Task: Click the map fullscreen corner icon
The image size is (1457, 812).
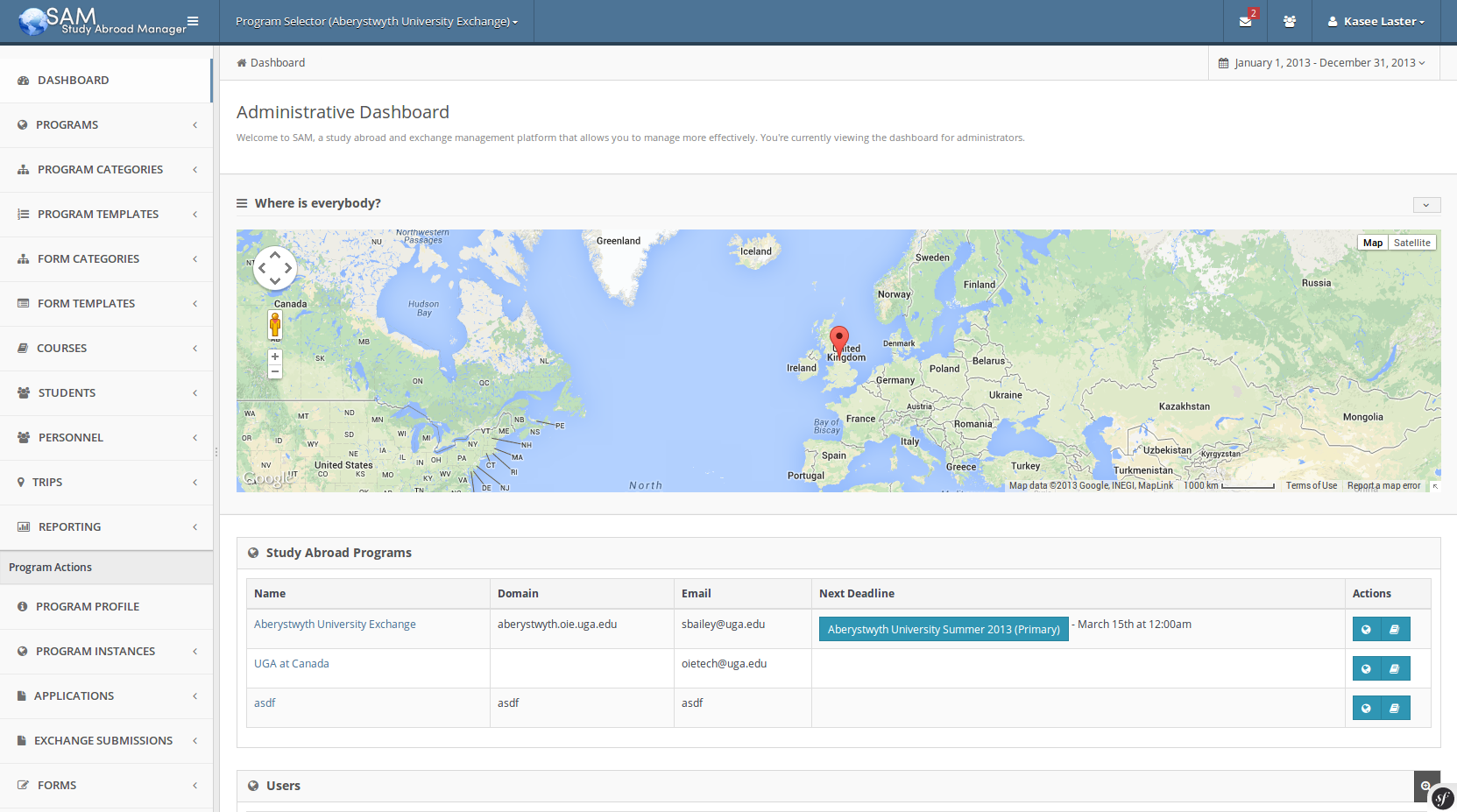Action: pos(1435,486)
